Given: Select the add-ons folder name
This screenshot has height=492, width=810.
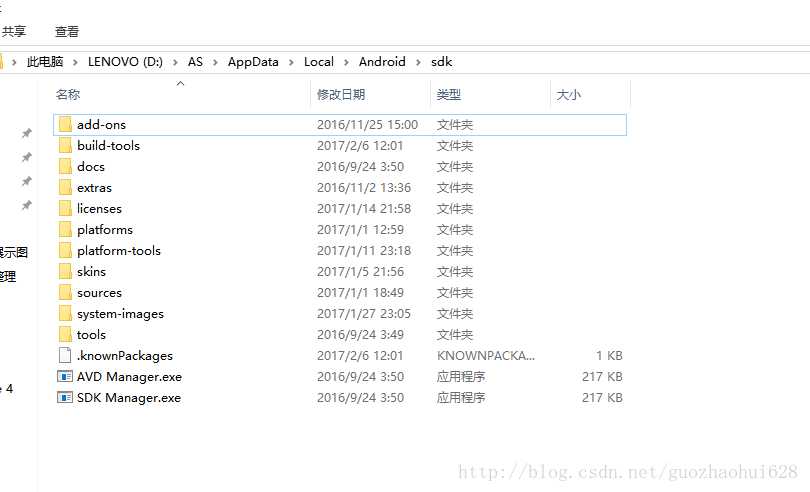Looking at the screenshot, I should pos(101,125).
